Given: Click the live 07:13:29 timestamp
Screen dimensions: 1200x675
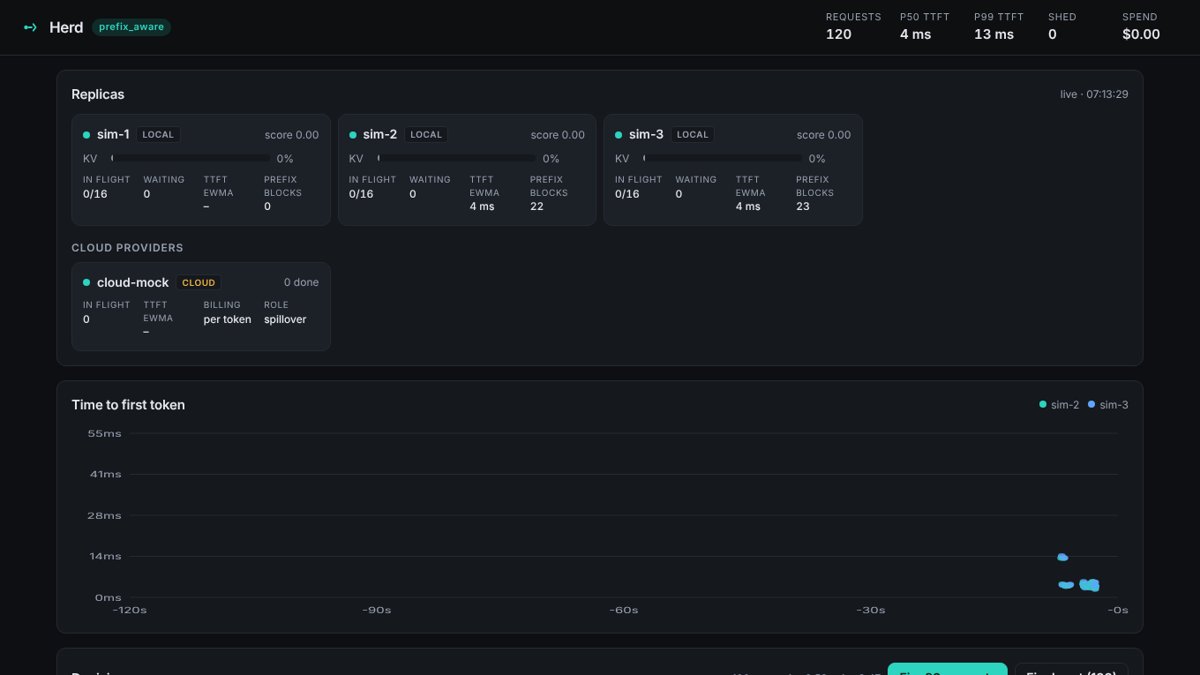Looking at the screenshot, I should (1094, 94).
